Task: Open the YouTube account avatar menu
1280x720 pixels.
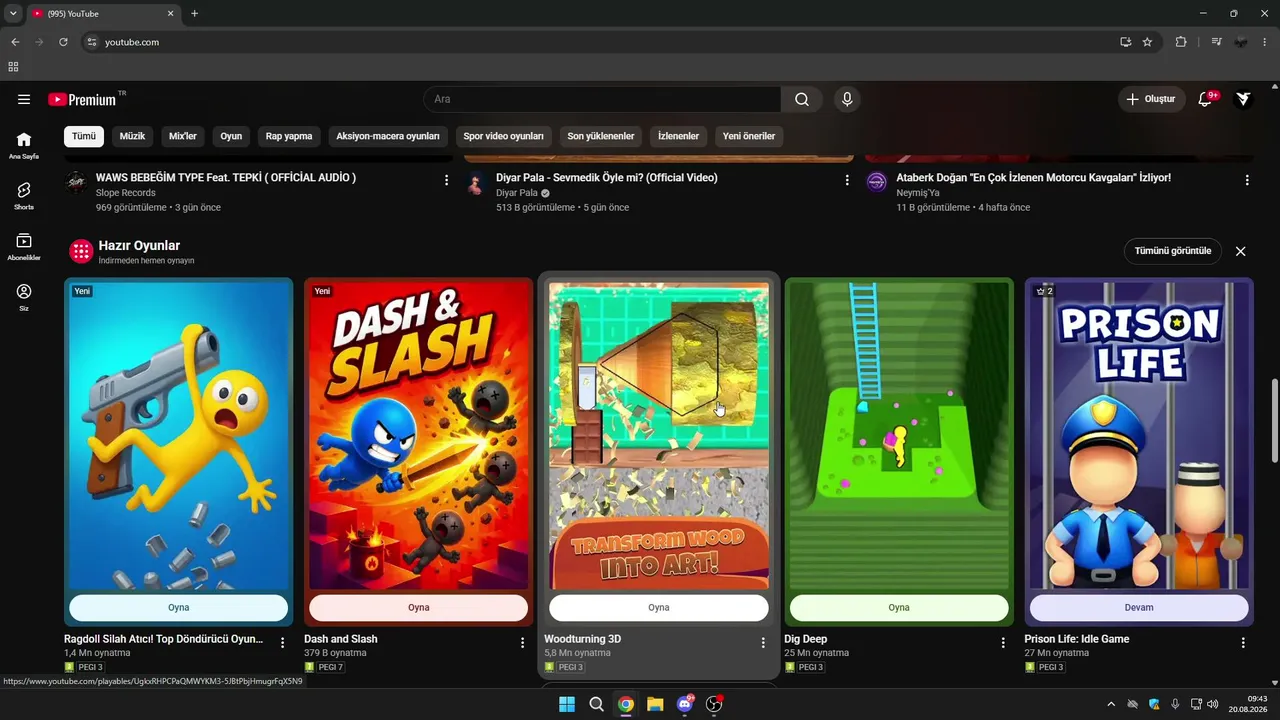Action: tap(1243, 99)
